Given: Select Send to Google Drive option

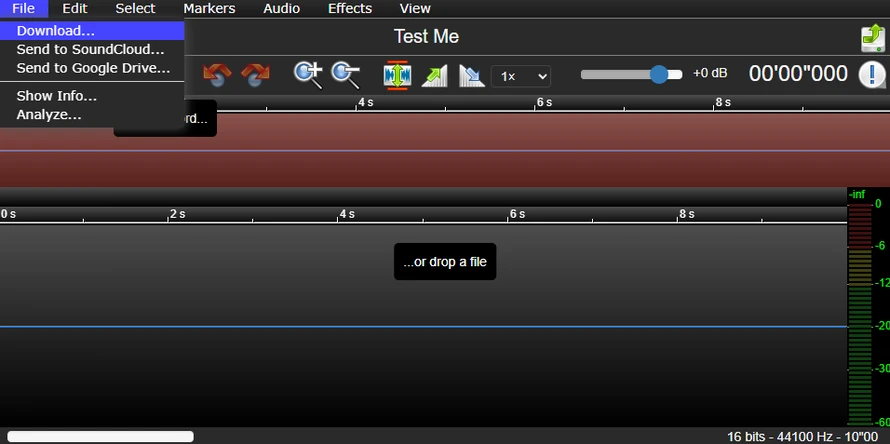Looking at the screenshot, I should click(x=93, y=68).
